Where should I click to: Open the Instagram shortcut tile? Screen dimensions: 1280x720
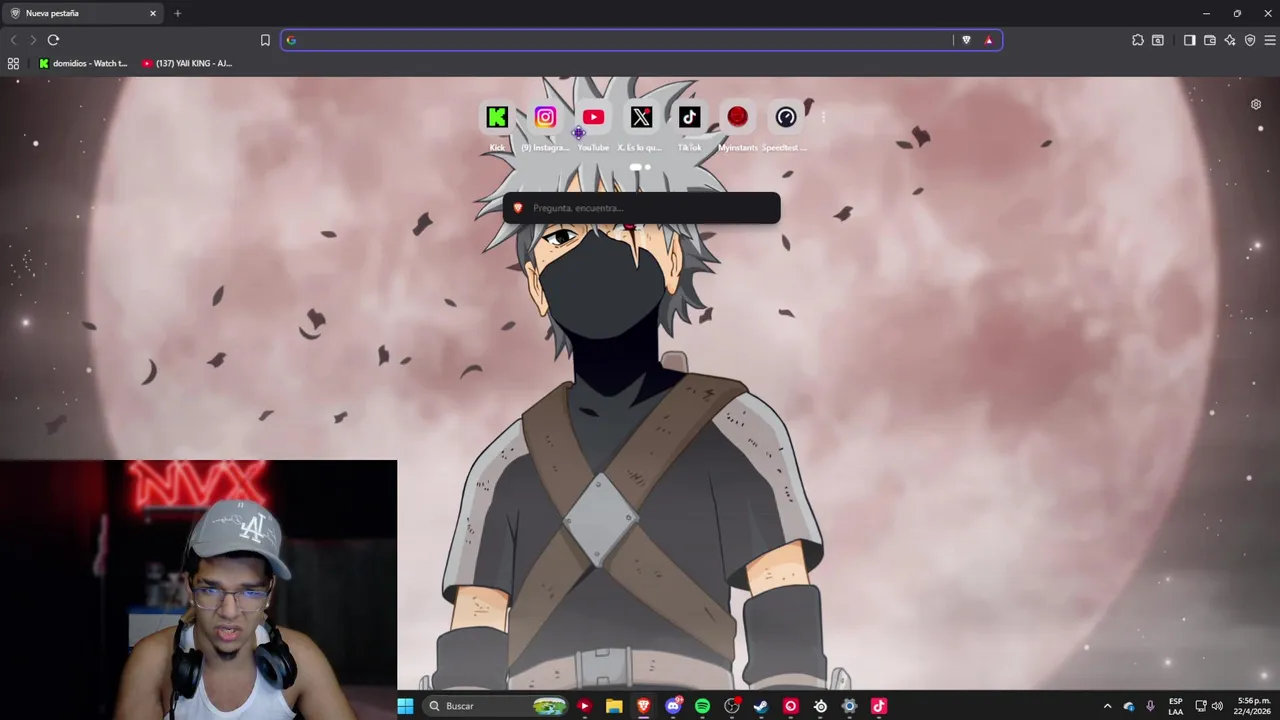coord(545,118)
